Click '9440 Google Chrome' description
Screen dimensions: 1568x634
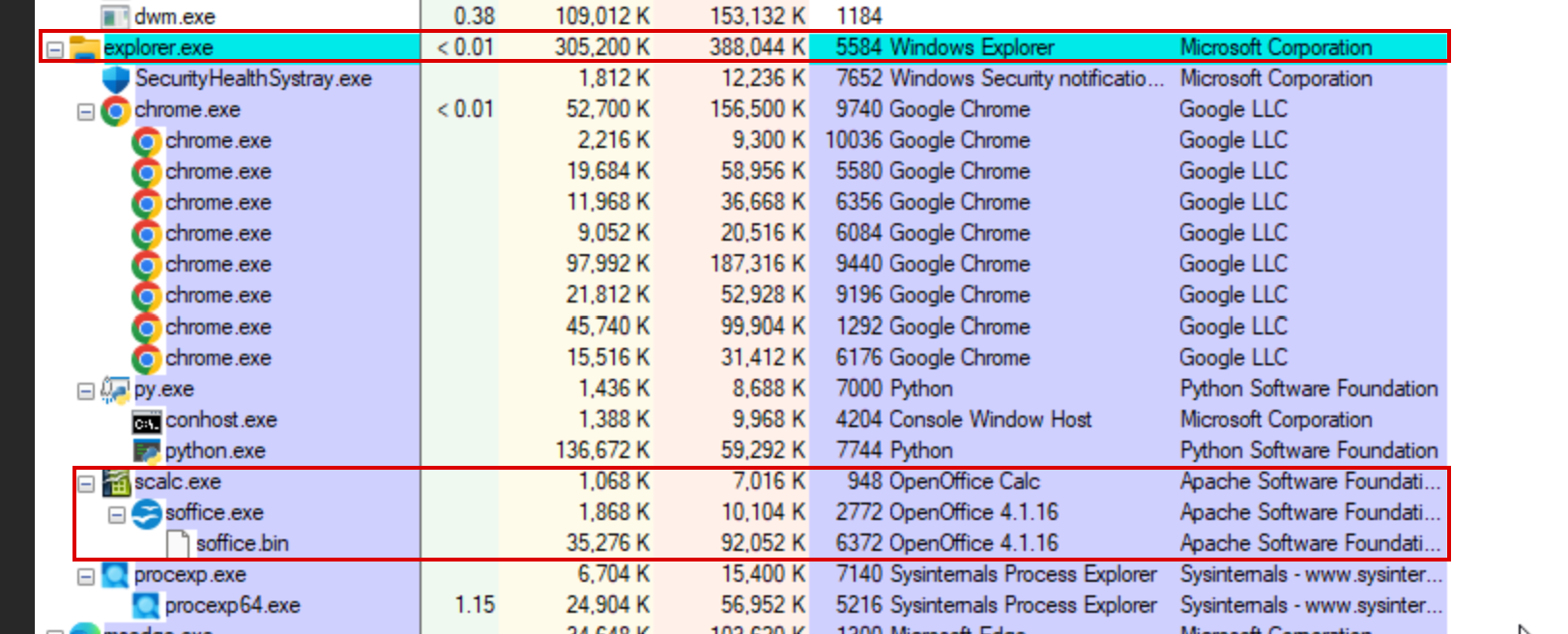933,264
